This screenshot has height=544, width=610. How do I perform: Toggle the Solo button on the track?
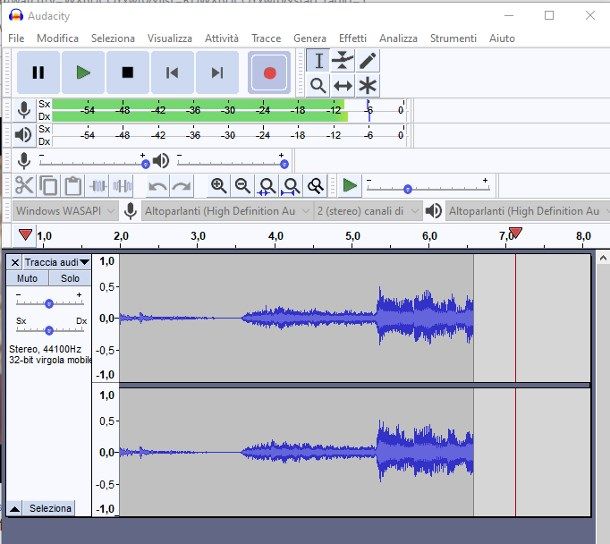[x=70, y=278]
